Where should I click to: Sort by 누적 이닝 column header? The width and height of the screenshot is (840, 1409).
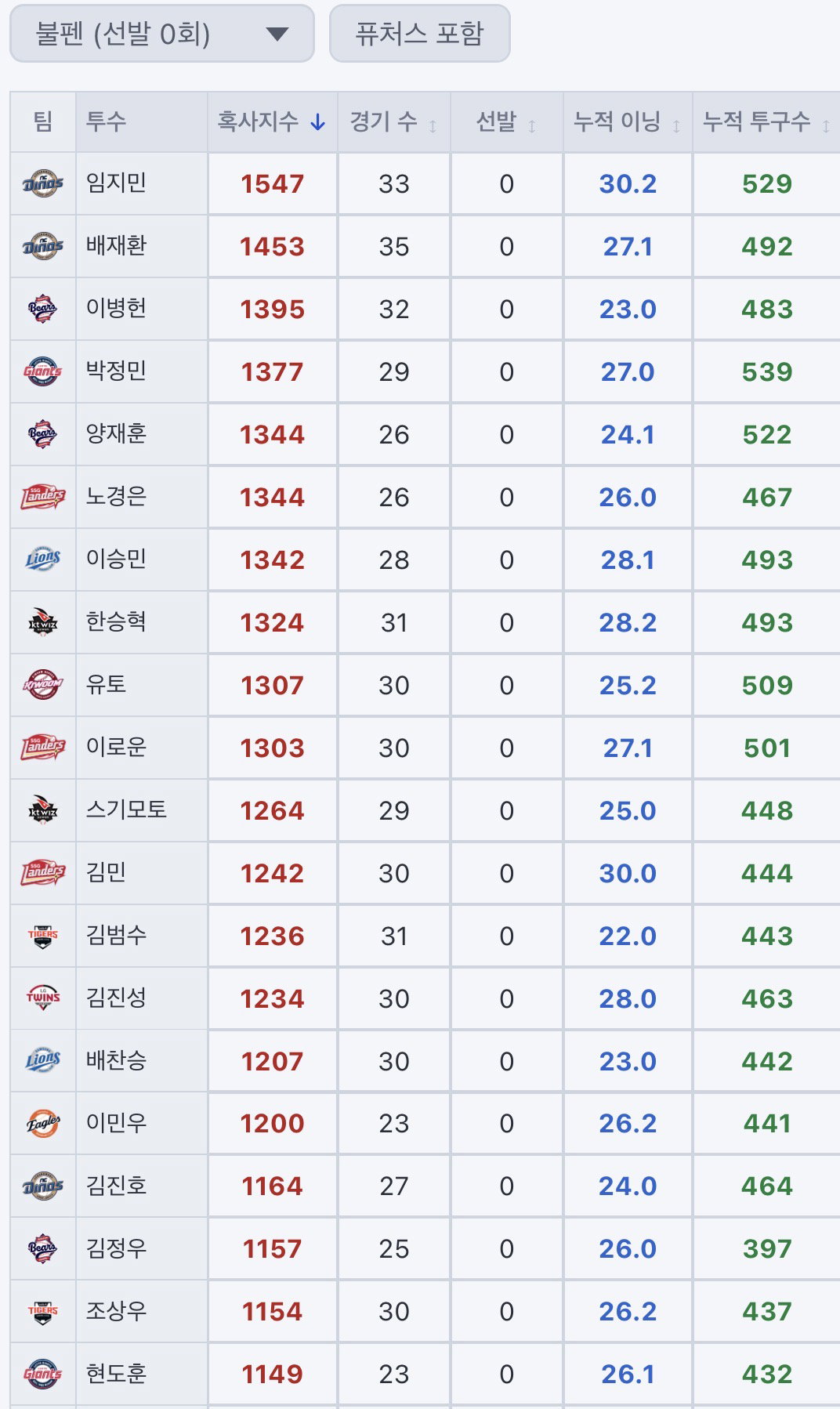[x=627, y=122]
